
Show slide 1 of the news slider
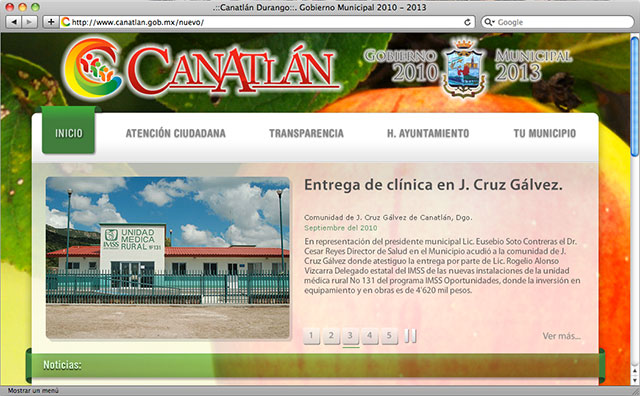311,336
